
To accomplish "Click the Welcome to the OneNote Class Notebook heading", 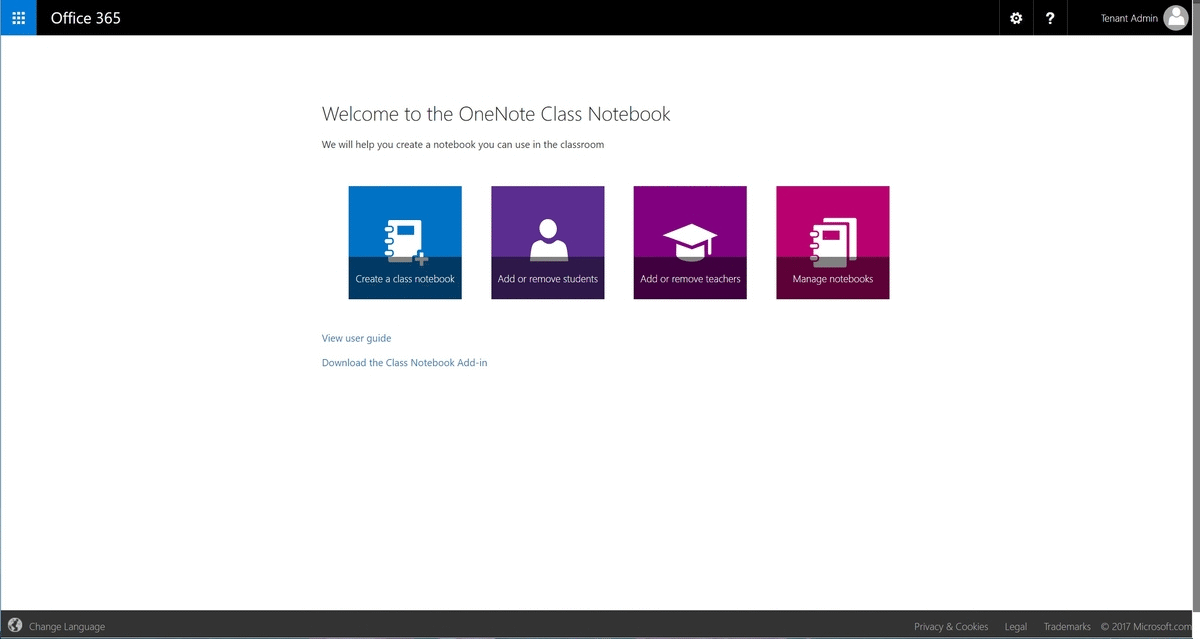I will [x=496, y=114].
